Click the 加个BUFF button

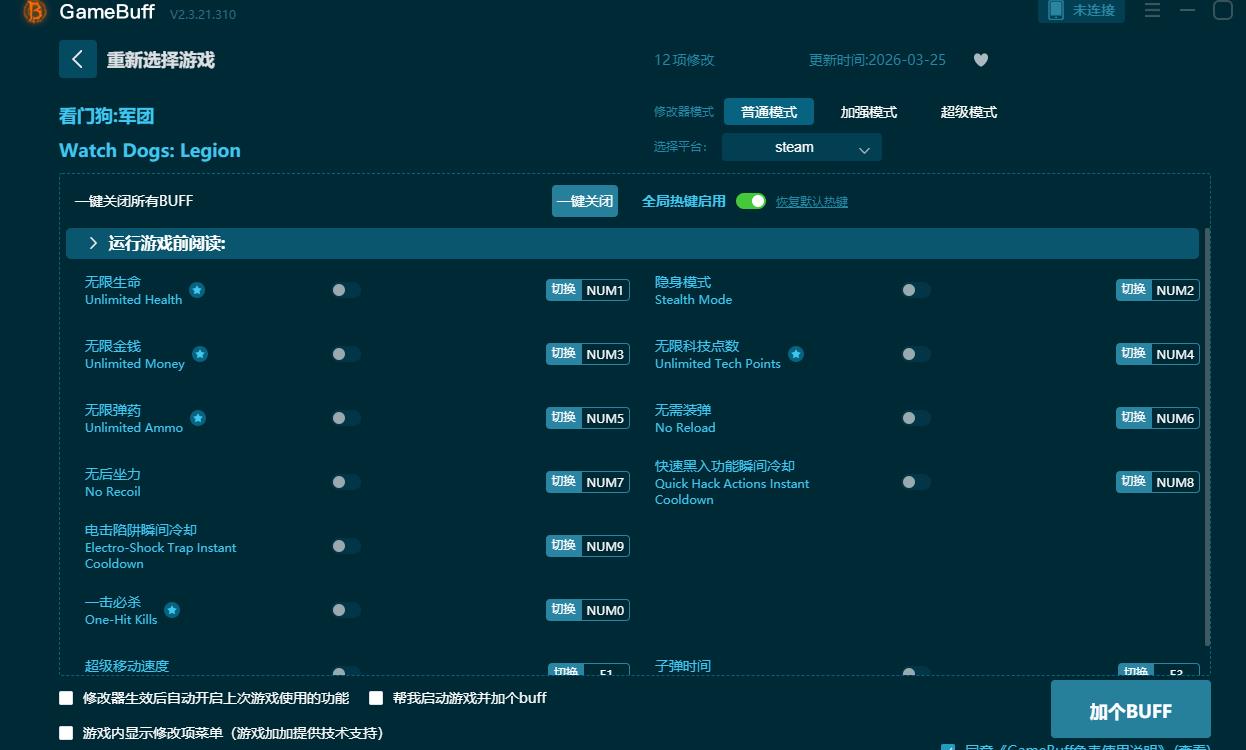click(1131, 710)
